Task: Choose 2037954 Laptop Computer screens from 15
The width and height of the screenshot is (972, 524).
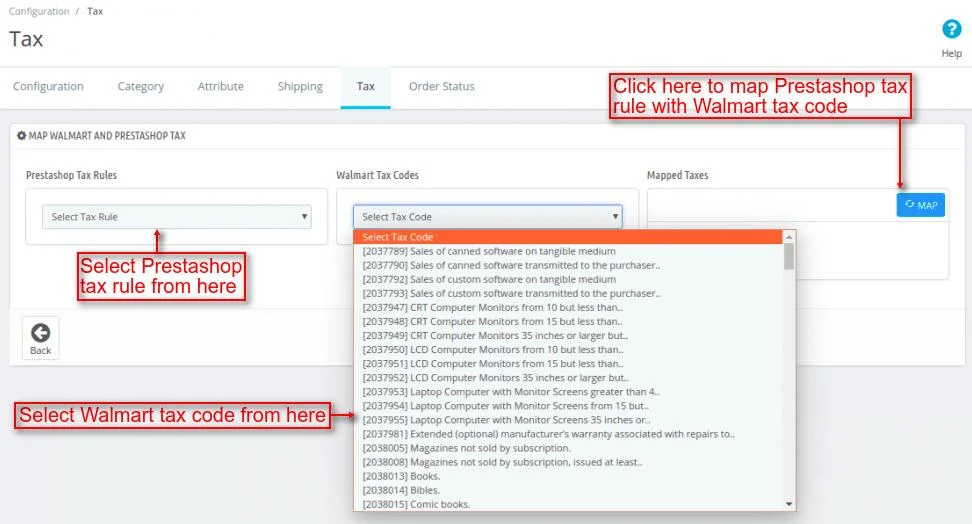Action: coord(568,406)
